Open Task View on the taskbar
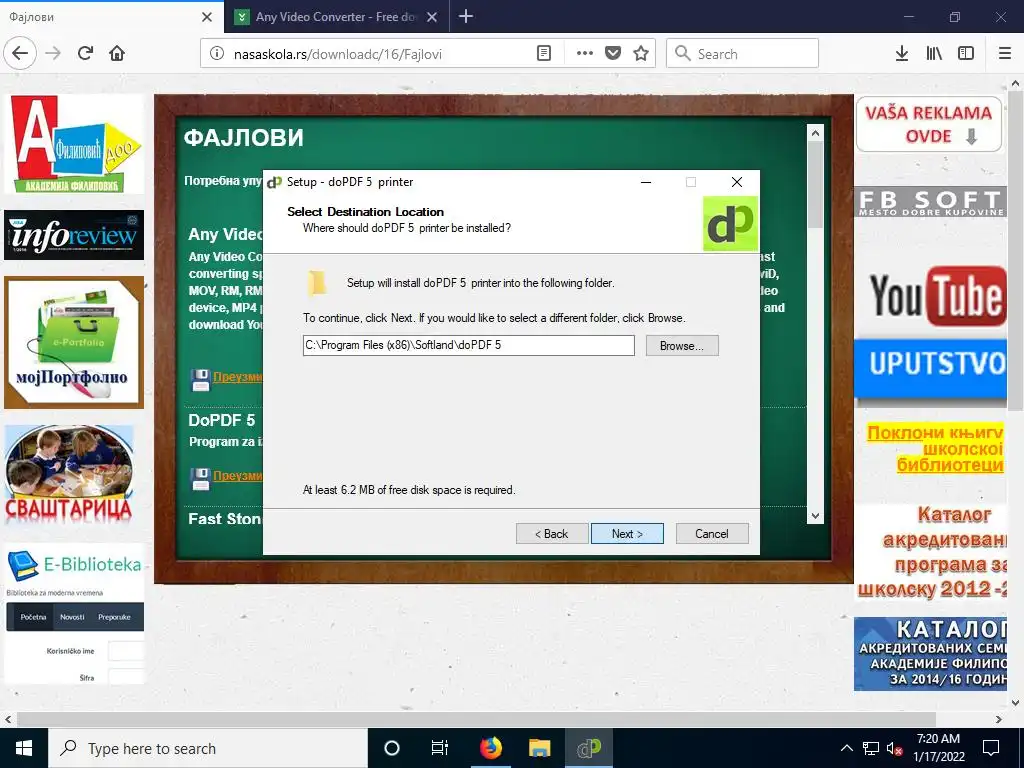This screenshot has width=1024, height=768. click(x=440, y=748)
